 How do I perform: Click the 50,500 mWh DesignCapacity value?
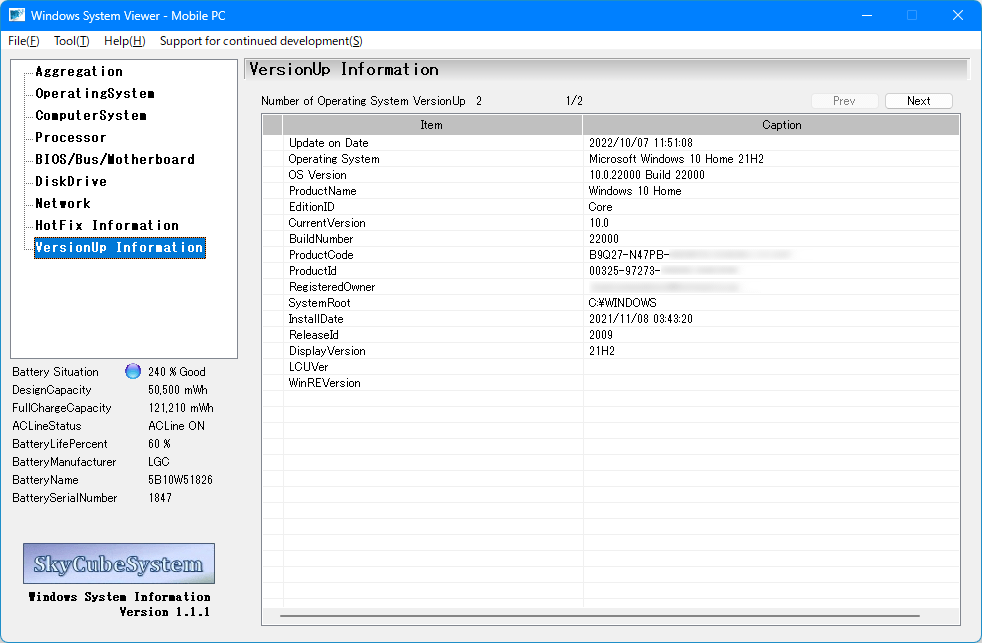click(178, 390)
